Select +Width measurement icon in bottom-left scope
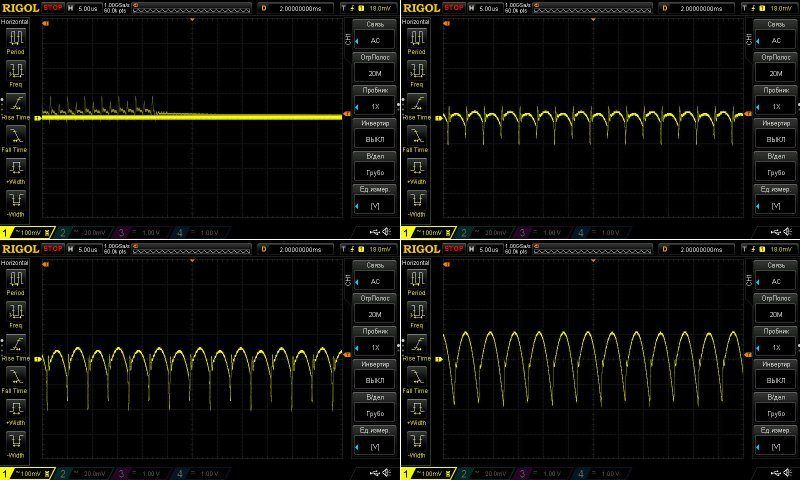 point(17,406)
